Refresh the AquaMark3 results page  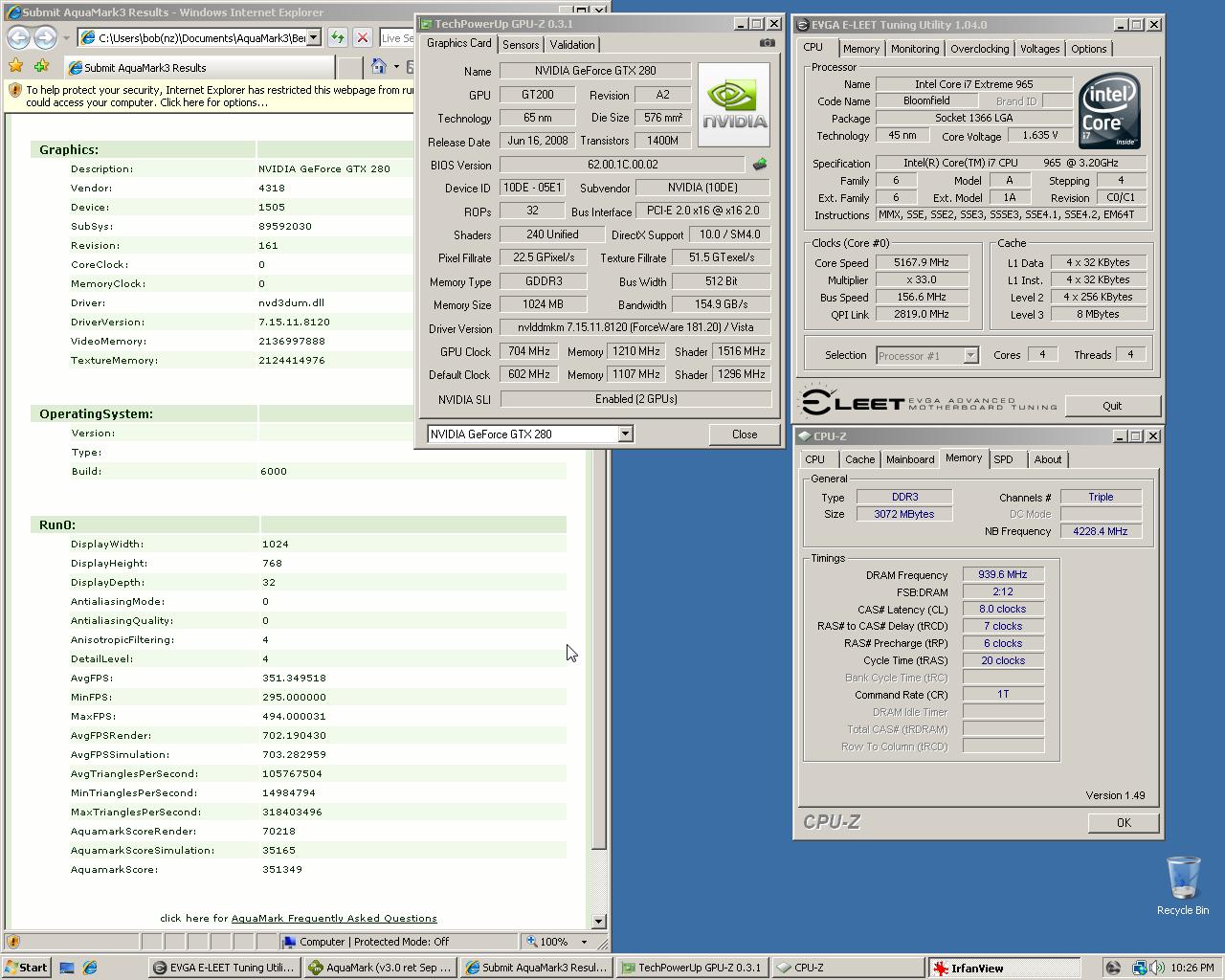(337, 37)
